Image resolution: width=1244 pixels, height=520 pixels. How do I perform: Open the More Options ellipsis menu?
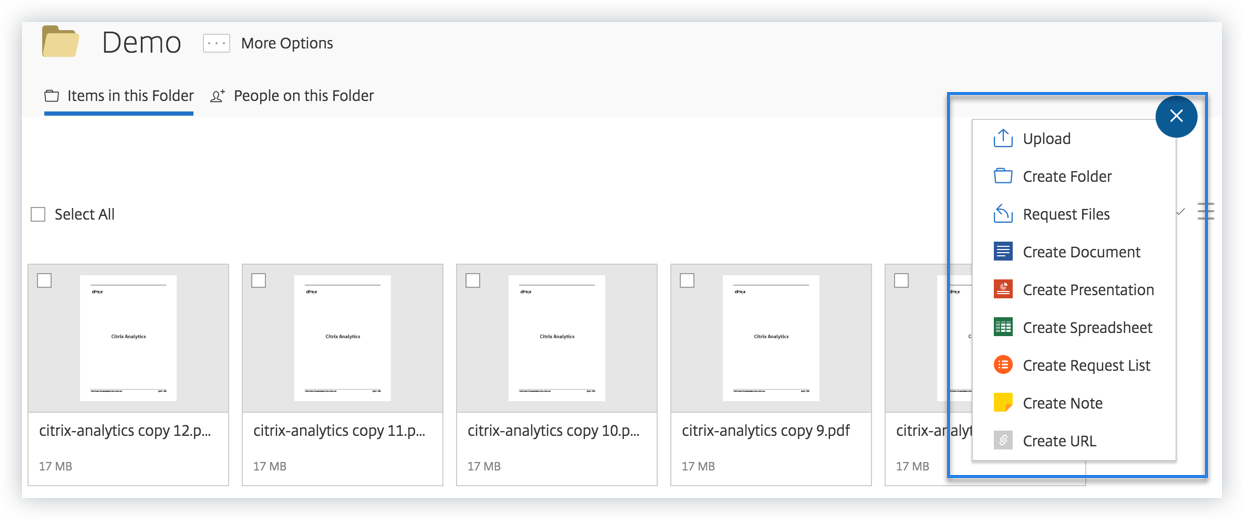point(216,43)
